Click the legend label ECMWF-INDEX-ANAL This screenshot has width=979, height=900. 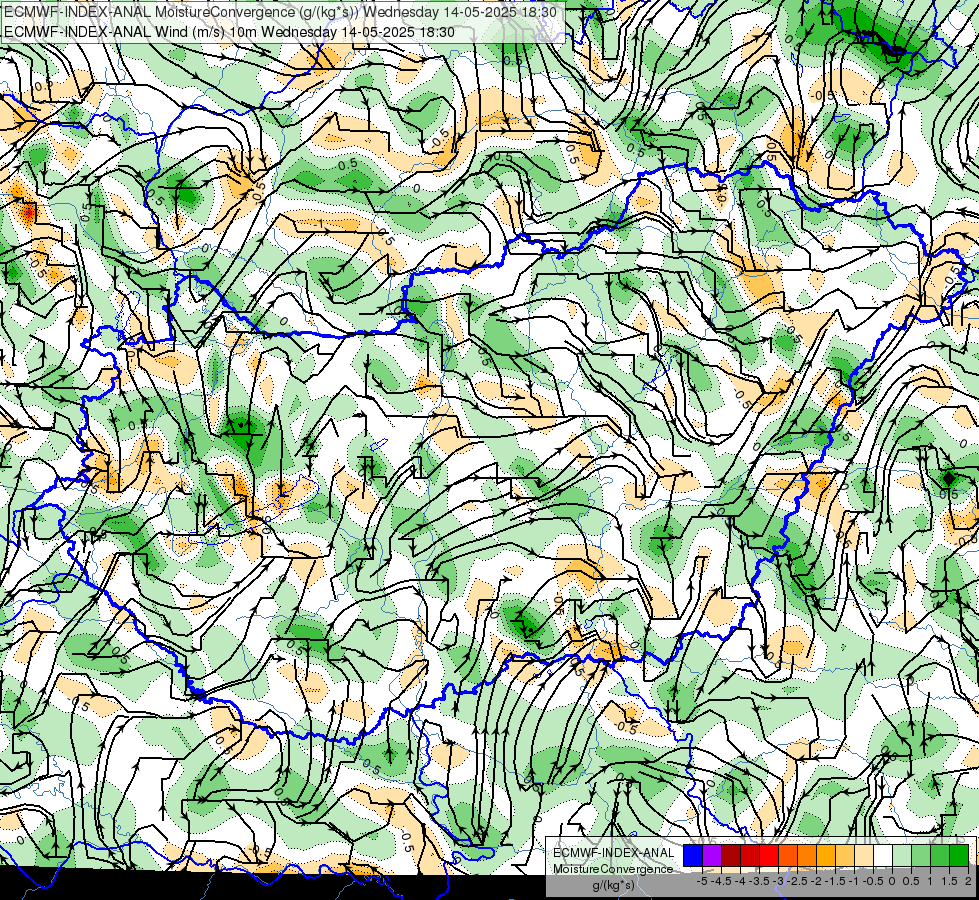coord(613,853)
